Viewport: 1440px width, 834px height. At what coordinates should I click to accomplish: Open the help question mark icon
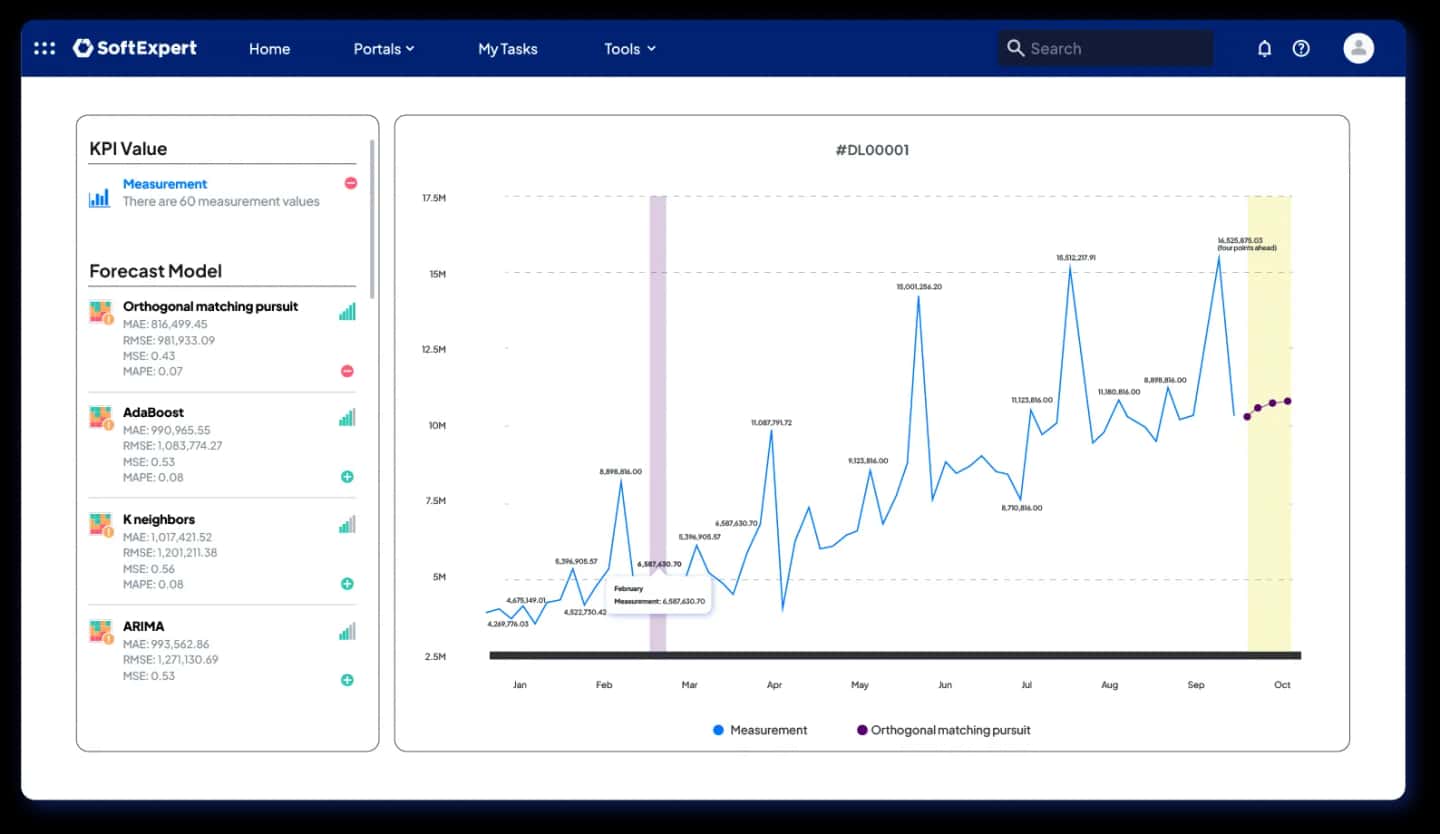click(1301, 48)
